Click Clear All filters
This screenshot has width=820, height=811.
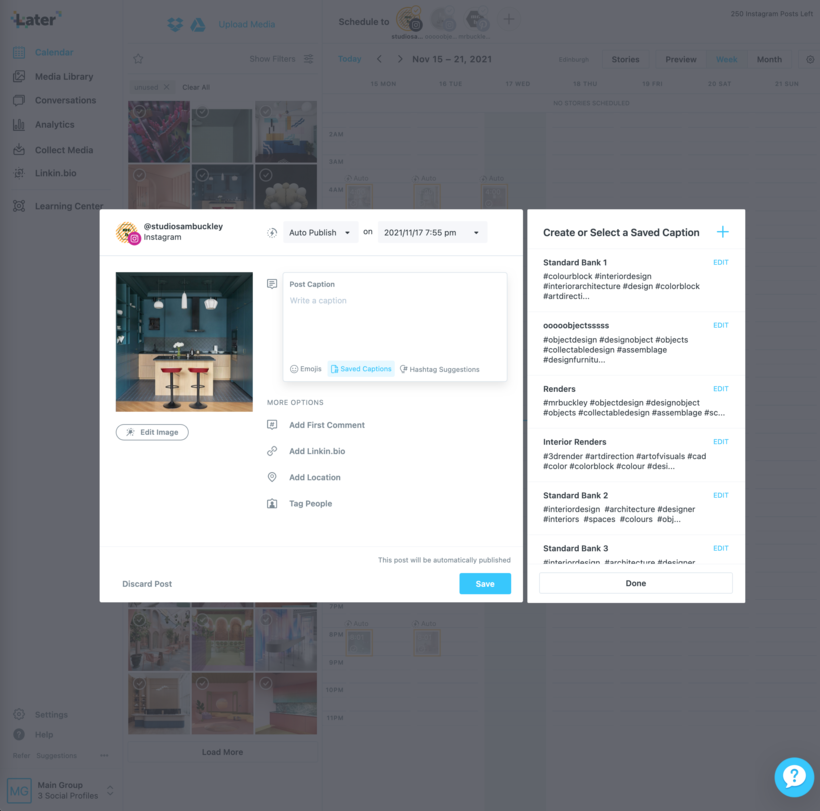click(x=196, y=87)
